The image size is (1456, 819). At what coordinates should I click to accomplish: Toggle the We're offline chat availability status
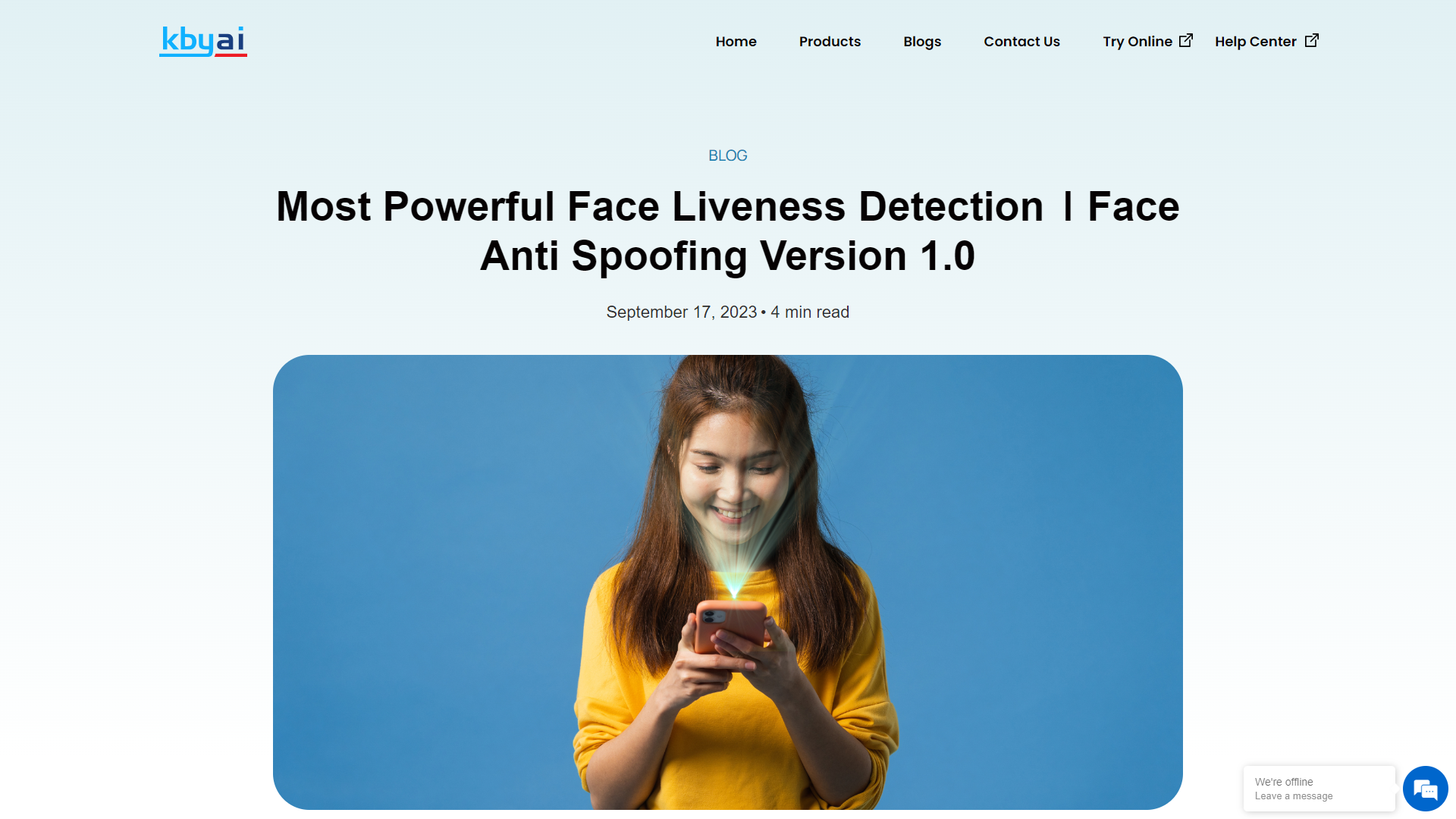pyautogui.click(x=1284, y=782)
